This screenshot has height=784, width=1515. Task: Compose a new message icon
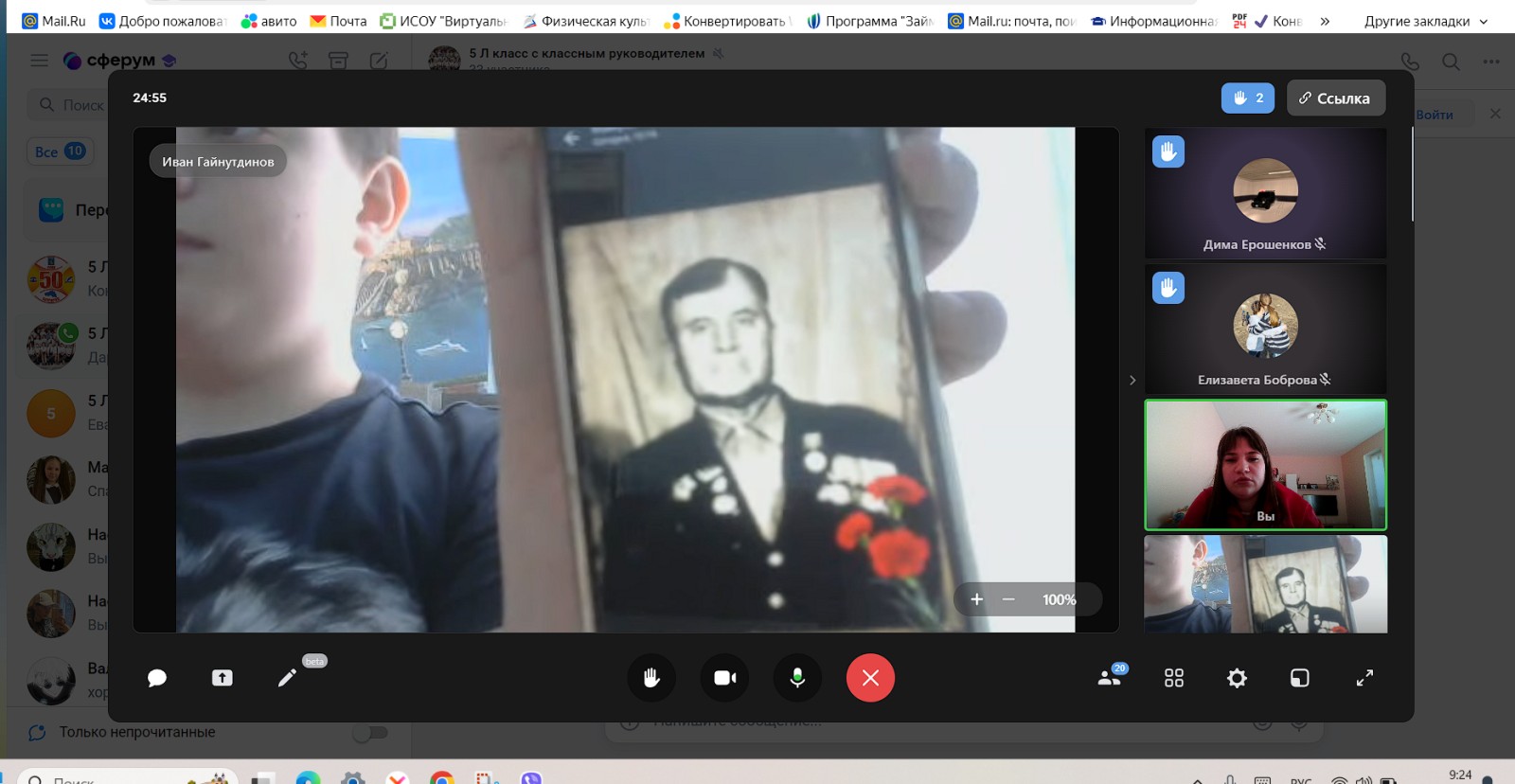click(x=379, y=61)
